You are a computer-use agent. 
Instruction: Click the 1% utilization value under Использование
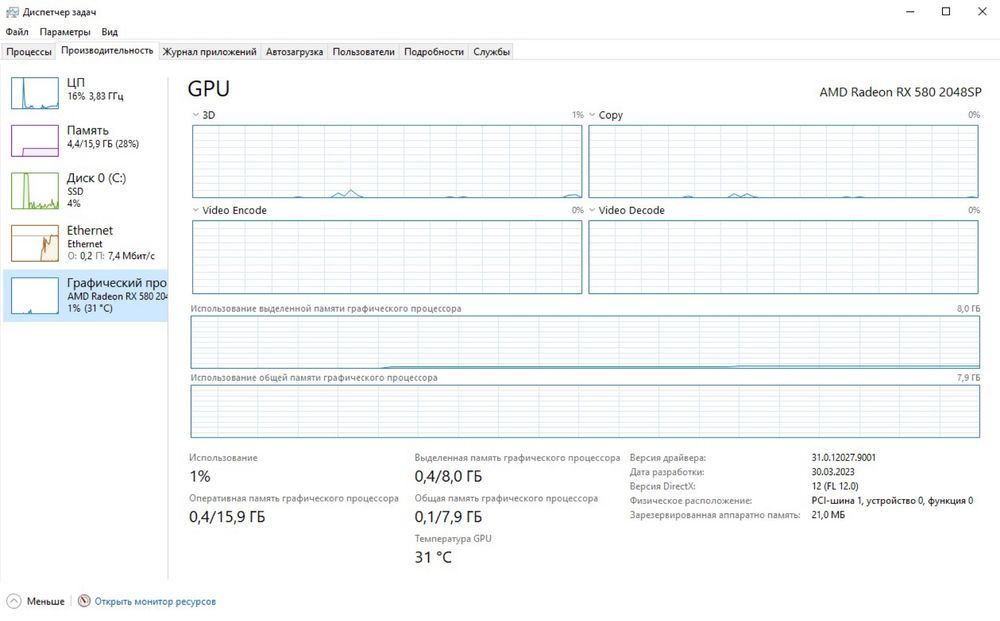[200, 476]
